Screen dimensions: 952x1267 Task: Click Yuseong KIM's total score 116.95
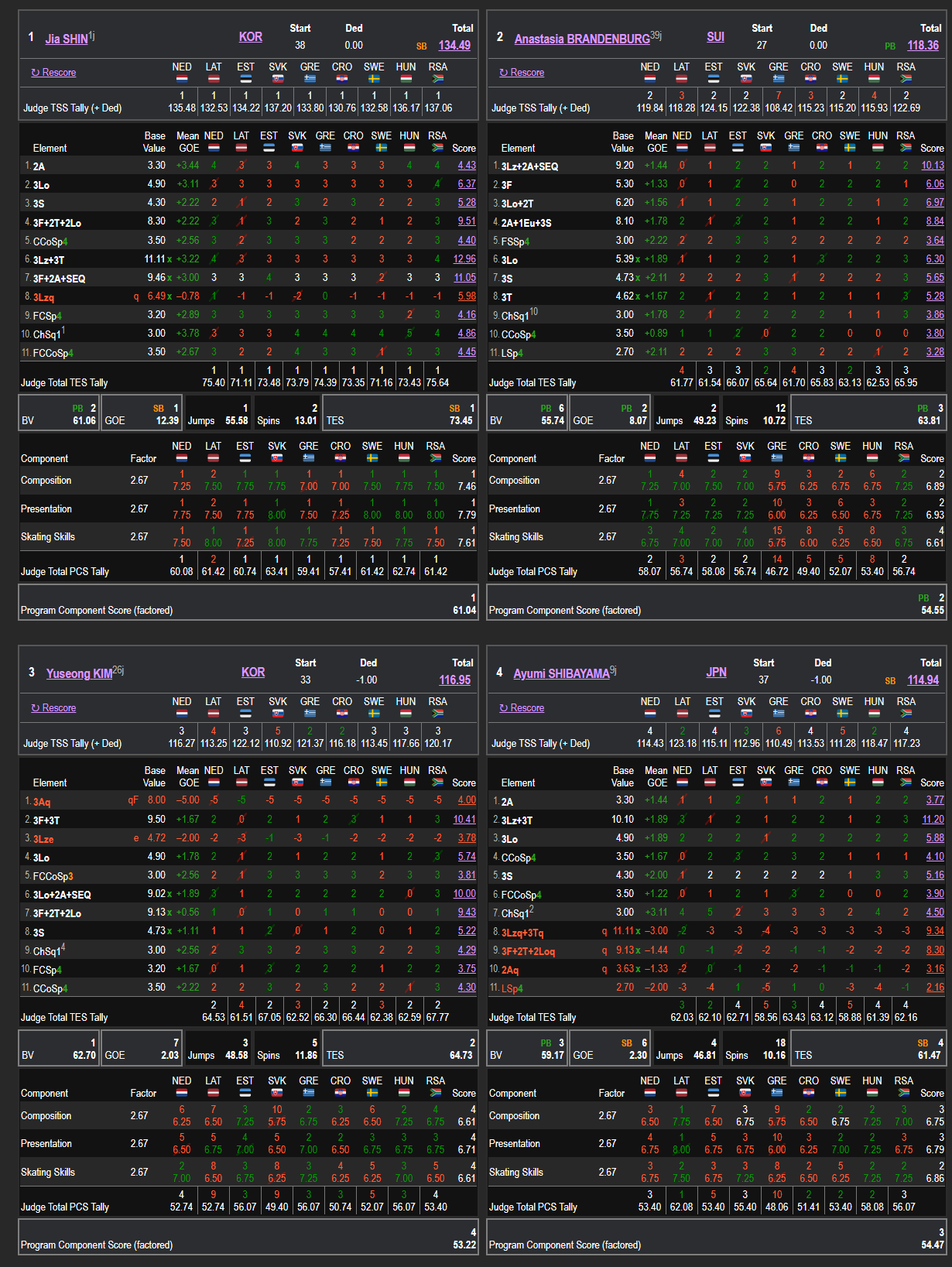click(454, 680)
